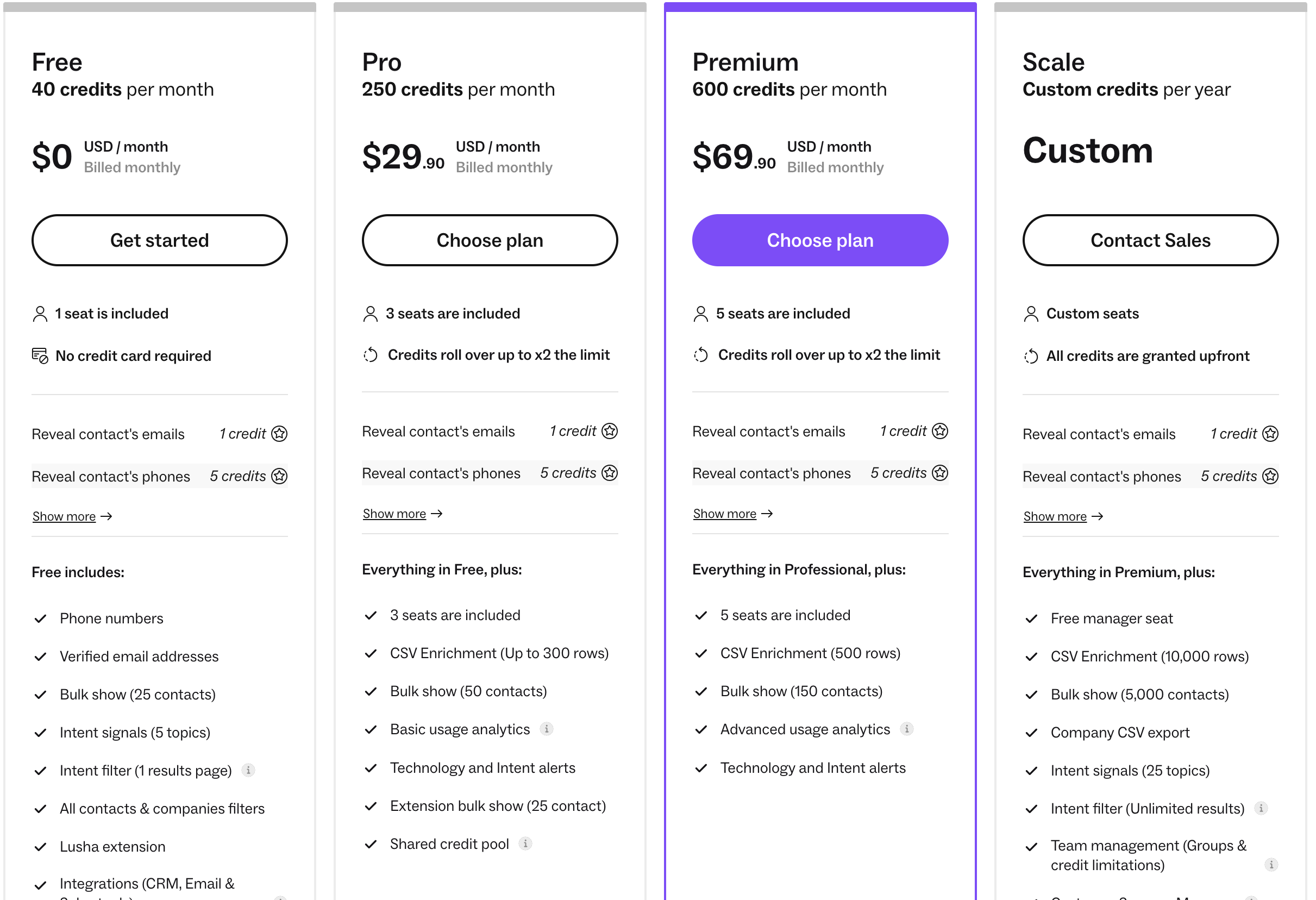The height and width of the screenshot is (900, 1316).
Task: Select the purple Choose plan Premium button
Action: 819,240
